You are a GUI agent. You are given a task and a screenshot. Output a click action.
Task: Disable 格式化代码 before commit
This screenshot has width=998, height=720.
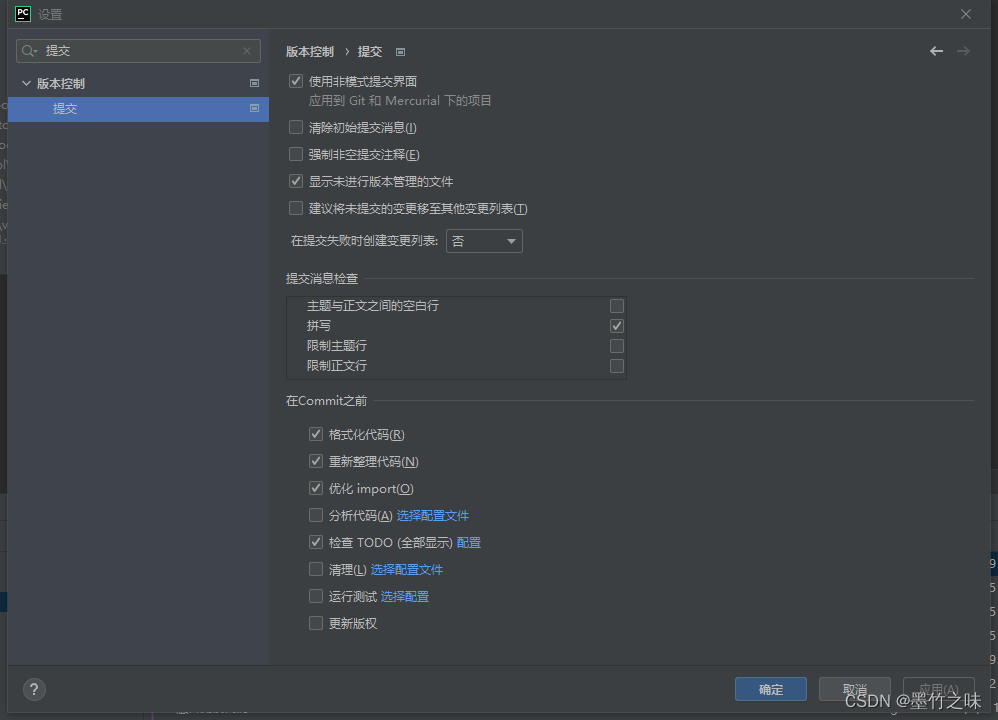[316, 434]
